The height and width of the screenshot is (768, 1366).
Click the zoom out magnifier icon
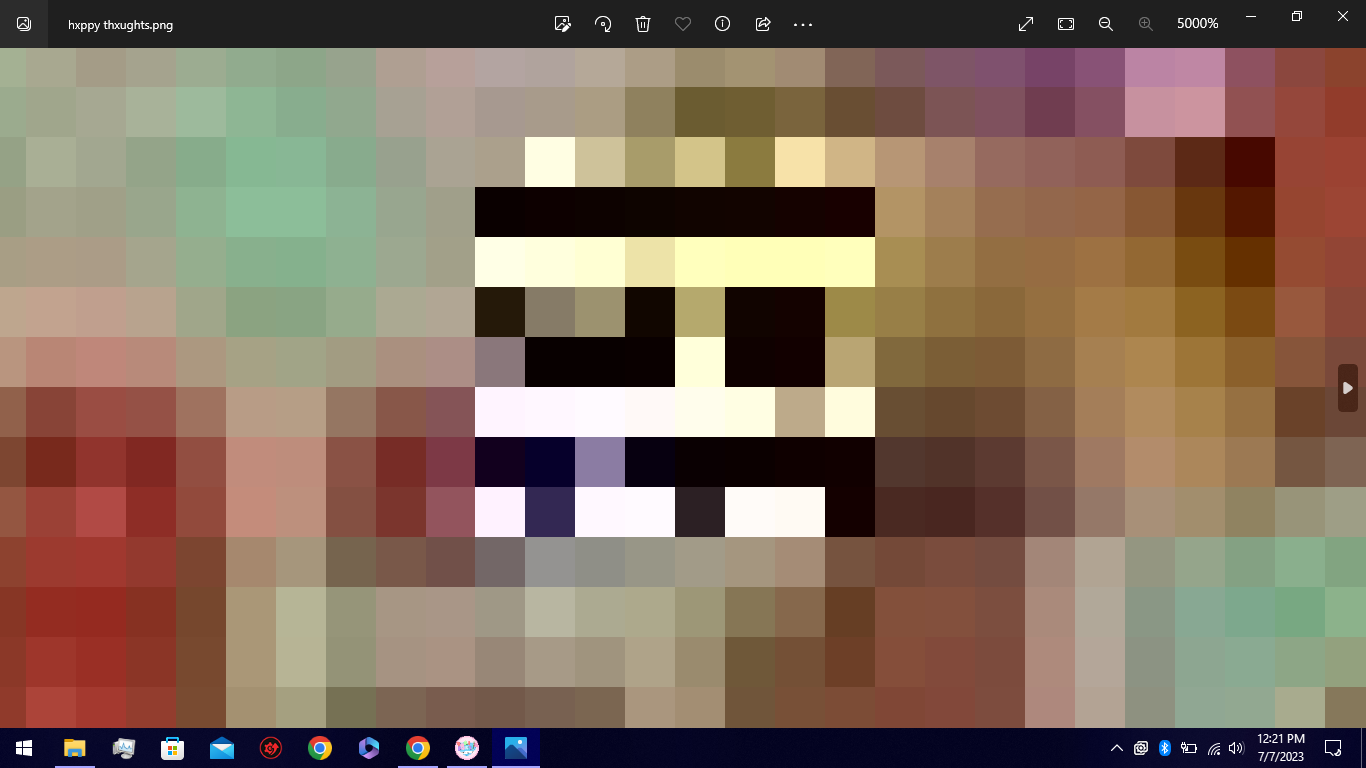coord(1106,24)
